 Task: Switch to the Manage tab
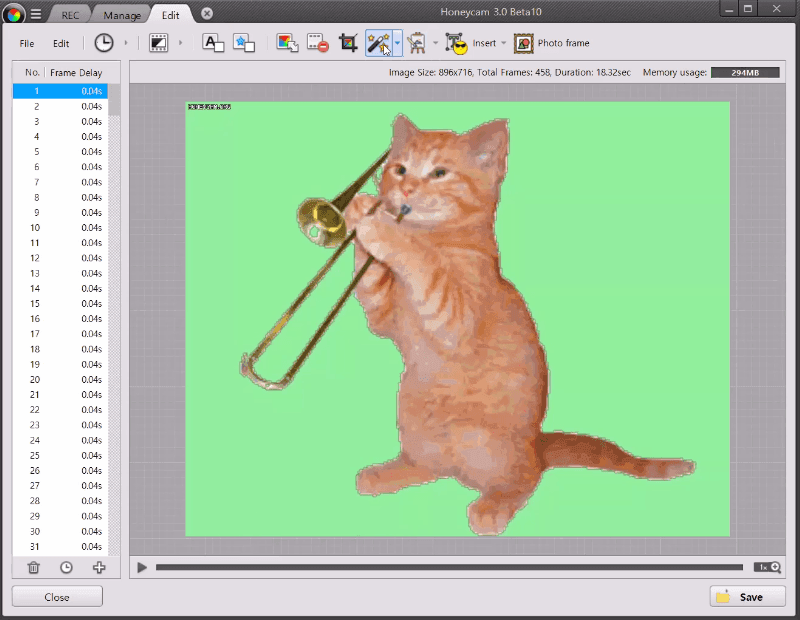[x=122, y=15]
